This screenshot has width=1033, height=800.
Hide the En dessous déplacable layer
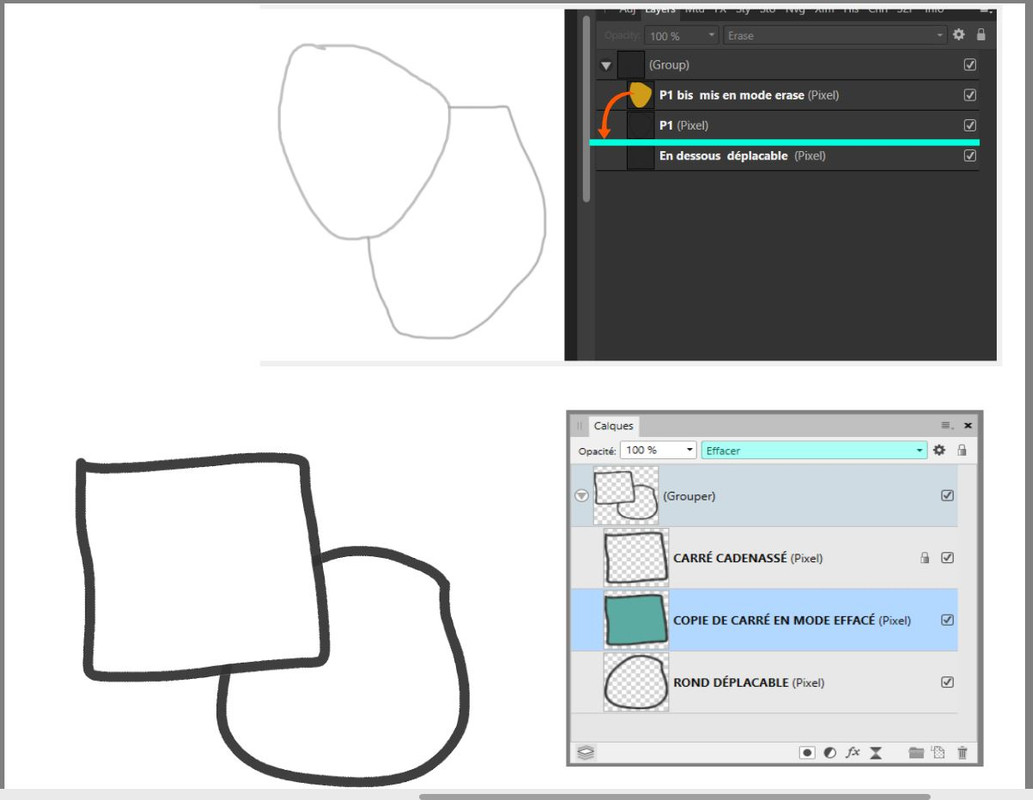click(970, 156)
